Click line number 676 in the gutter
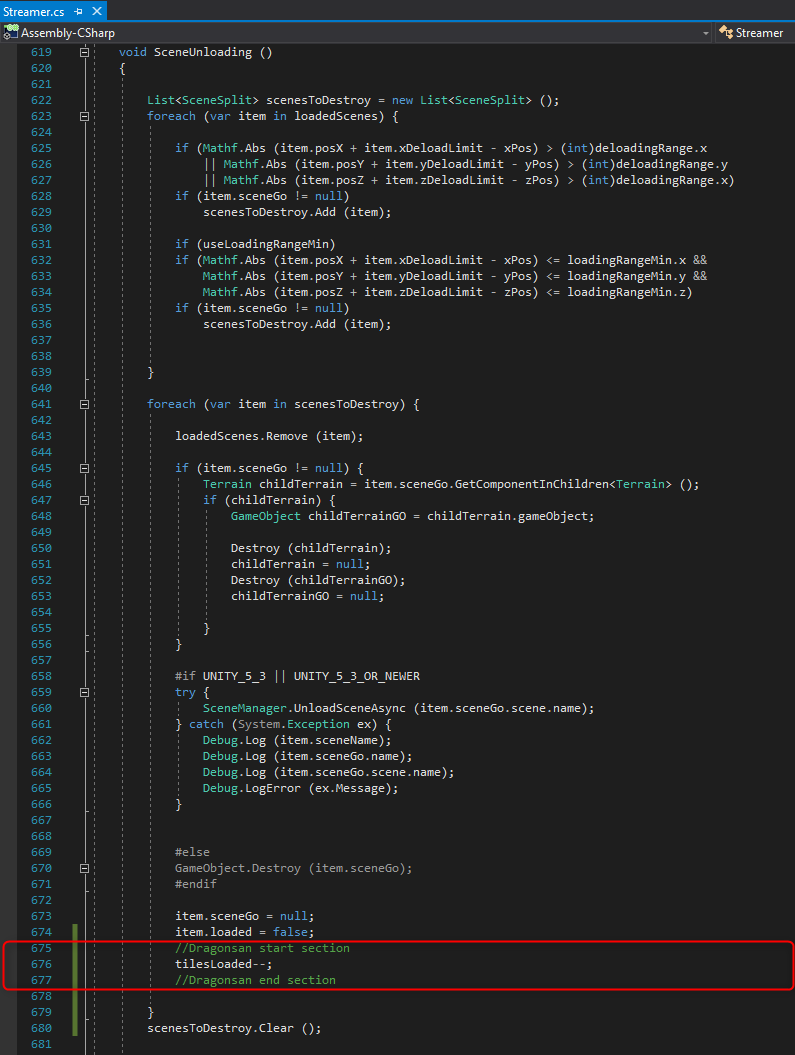Image resolution: width=795 pixels, height=1055 pixels. [x=40, y=964]
